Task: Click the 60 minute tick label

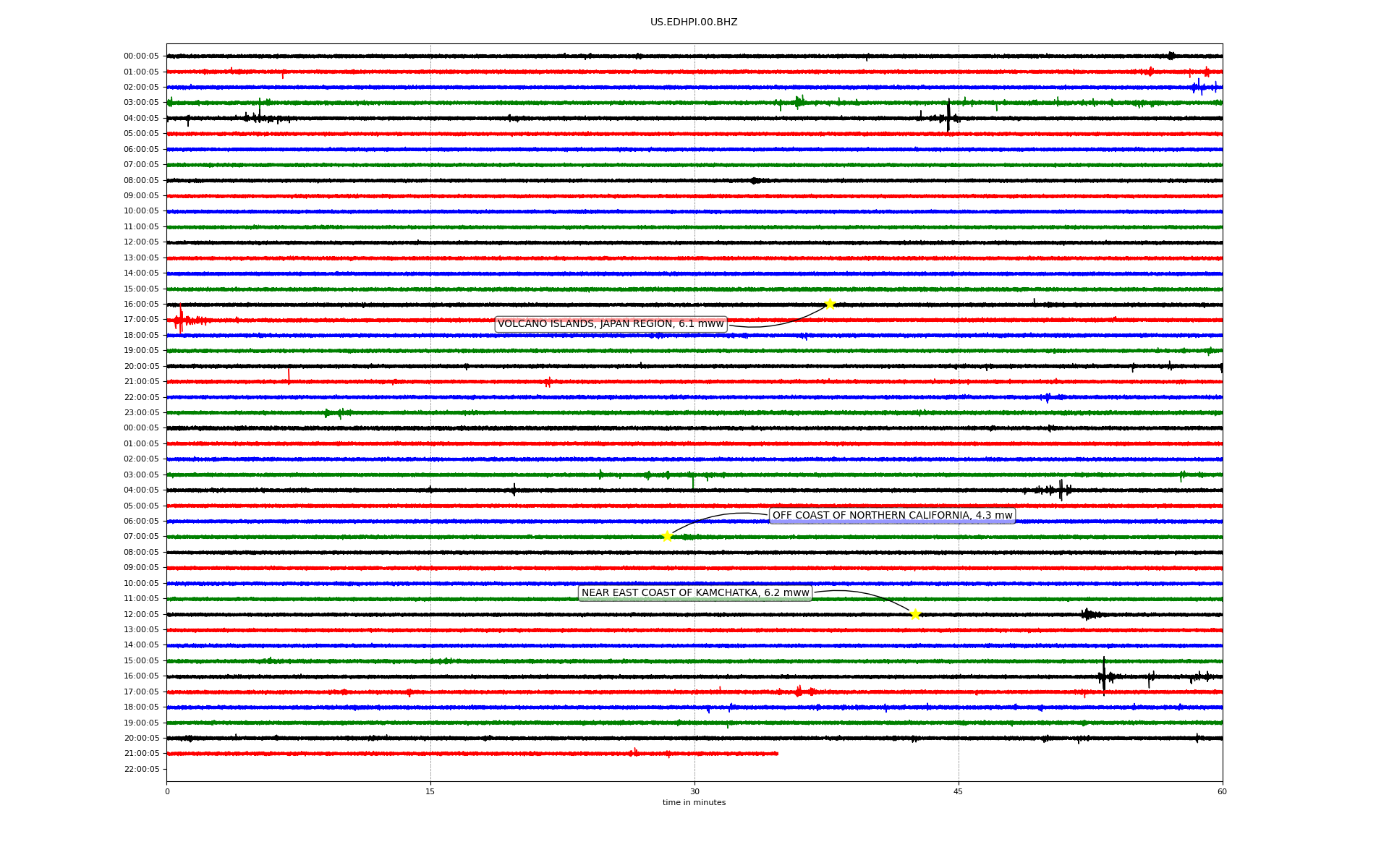Action: [1222, 791]
